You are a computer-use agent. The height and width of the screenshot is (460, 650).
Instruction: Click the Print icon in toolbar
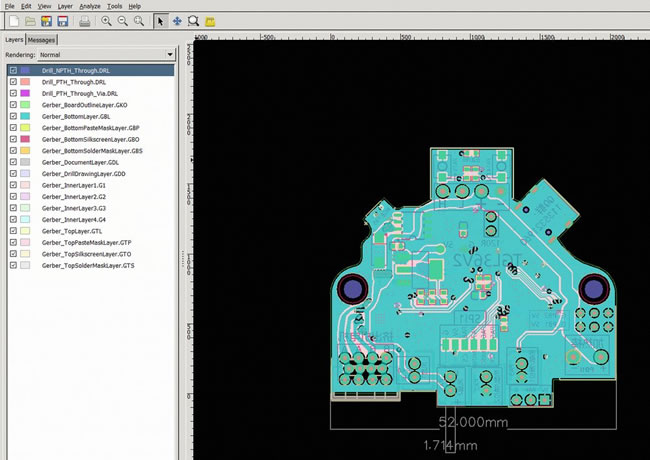coord(85,21)
